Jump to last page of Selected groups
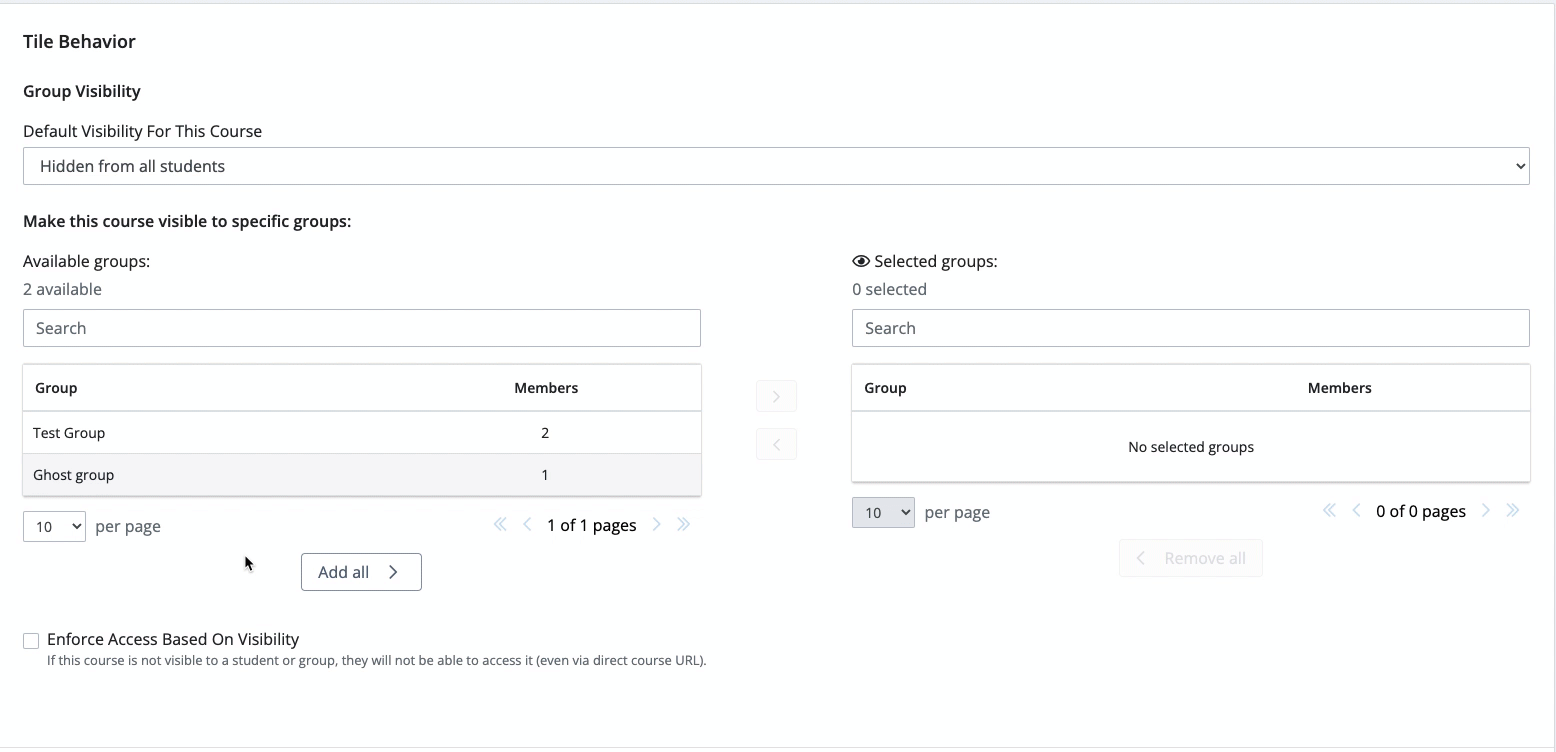The width and height of the screenshot is (1556, 752). [1513, 511]
